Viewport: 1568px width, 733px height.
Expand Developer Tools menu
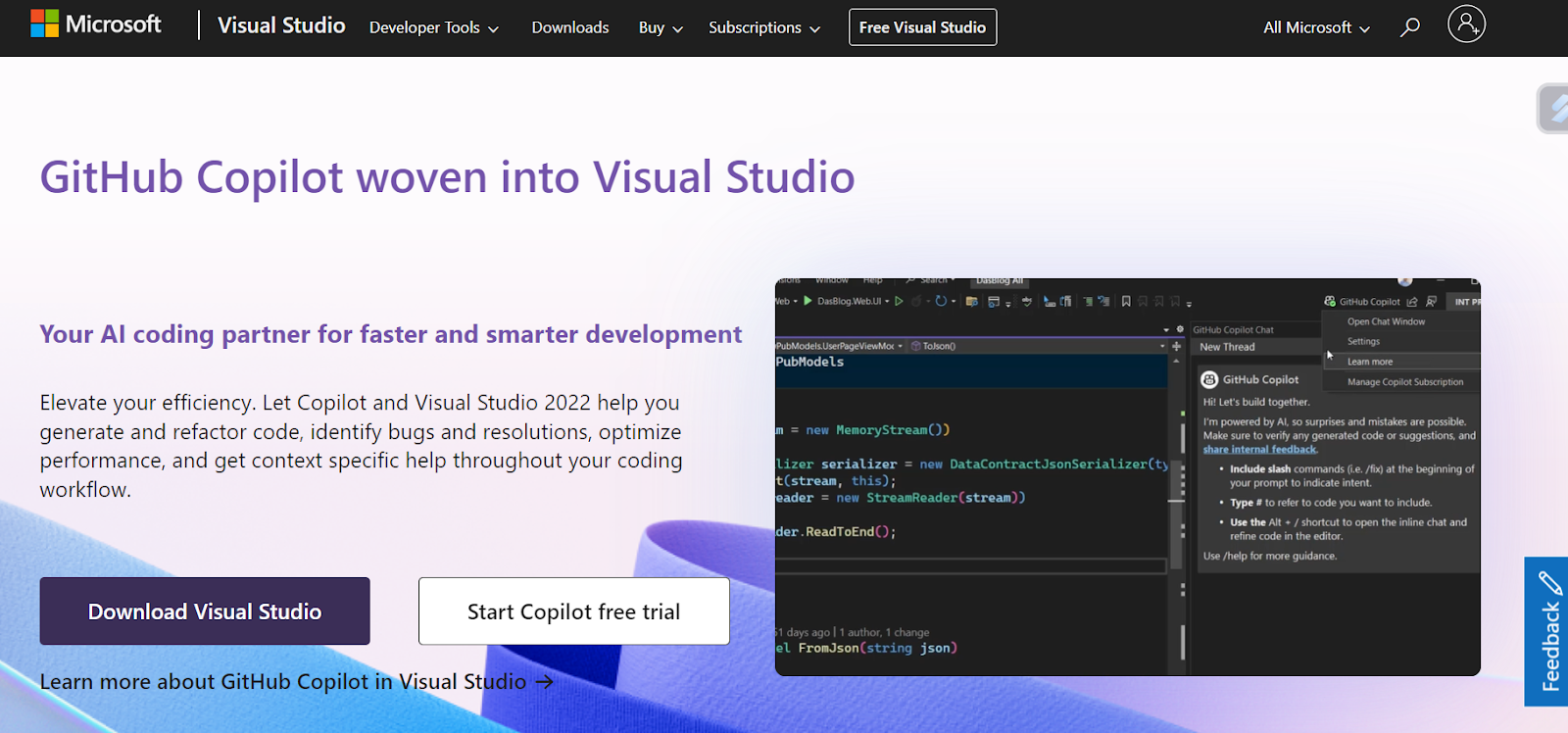434,27
